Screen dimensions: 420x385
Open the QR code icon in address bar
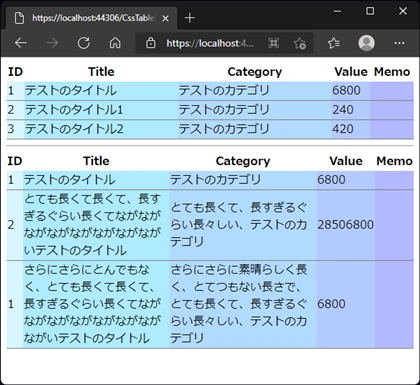coord(273,43)
